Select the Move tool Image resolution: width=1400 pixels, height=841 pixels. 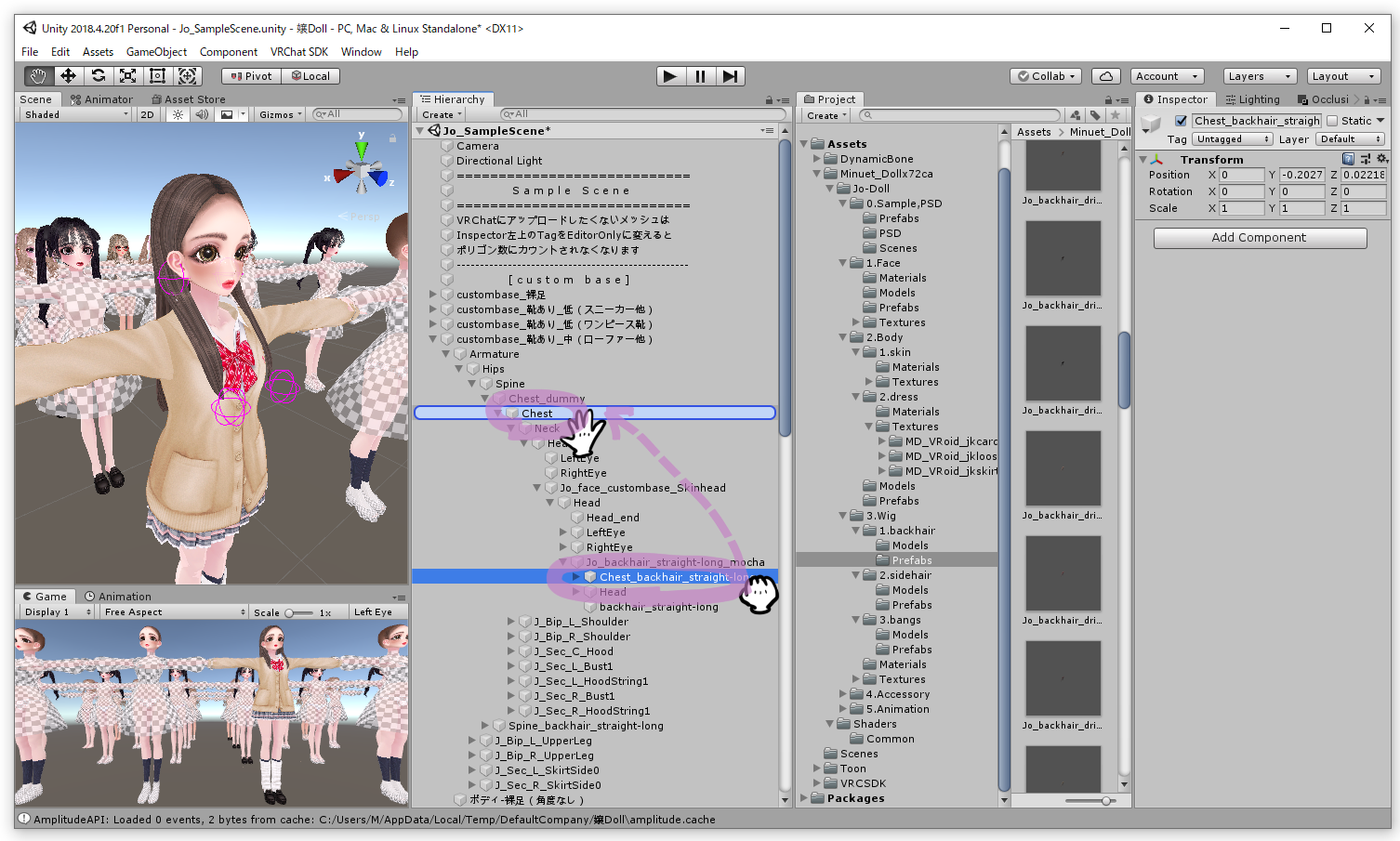[x=68, y=76]
